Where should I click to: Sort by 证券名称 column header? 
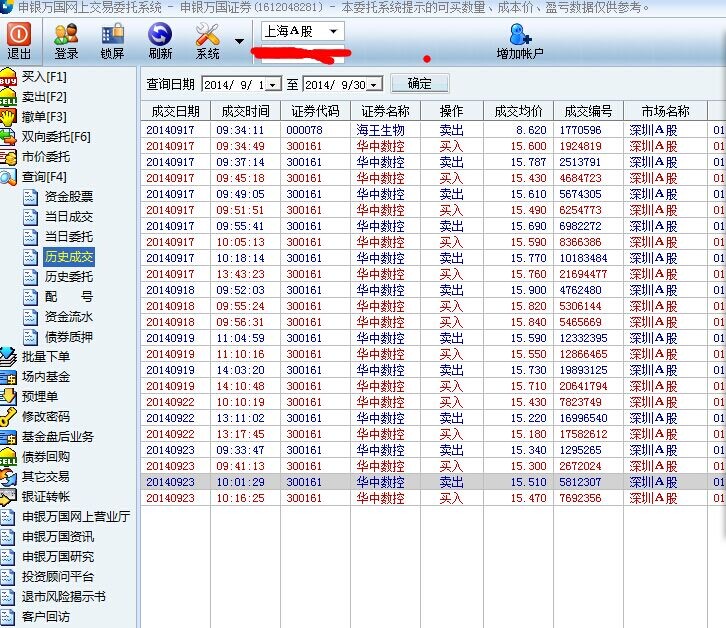pyautogui.click(x=385, y=111)
